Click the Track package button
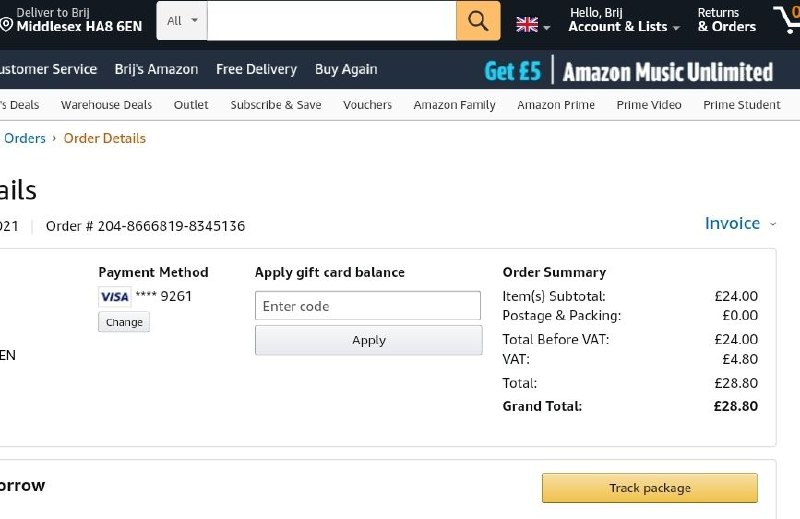This screenshot has width=800, height=519. [649, 488]
